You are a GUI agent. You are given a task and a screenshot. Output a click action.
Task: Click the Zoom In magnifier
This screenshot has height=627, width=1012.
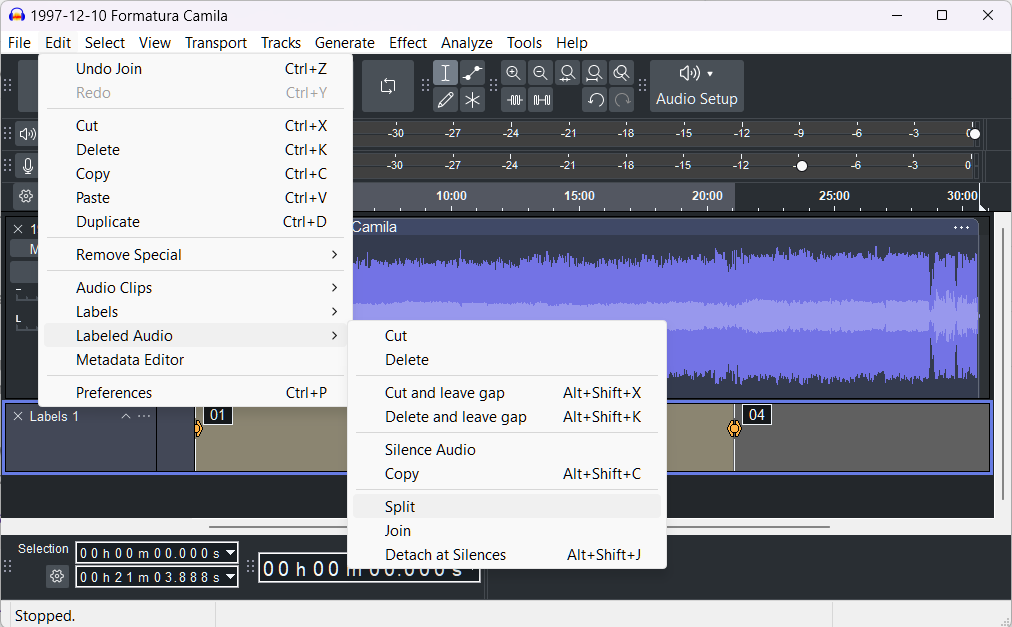pos(513,73)
